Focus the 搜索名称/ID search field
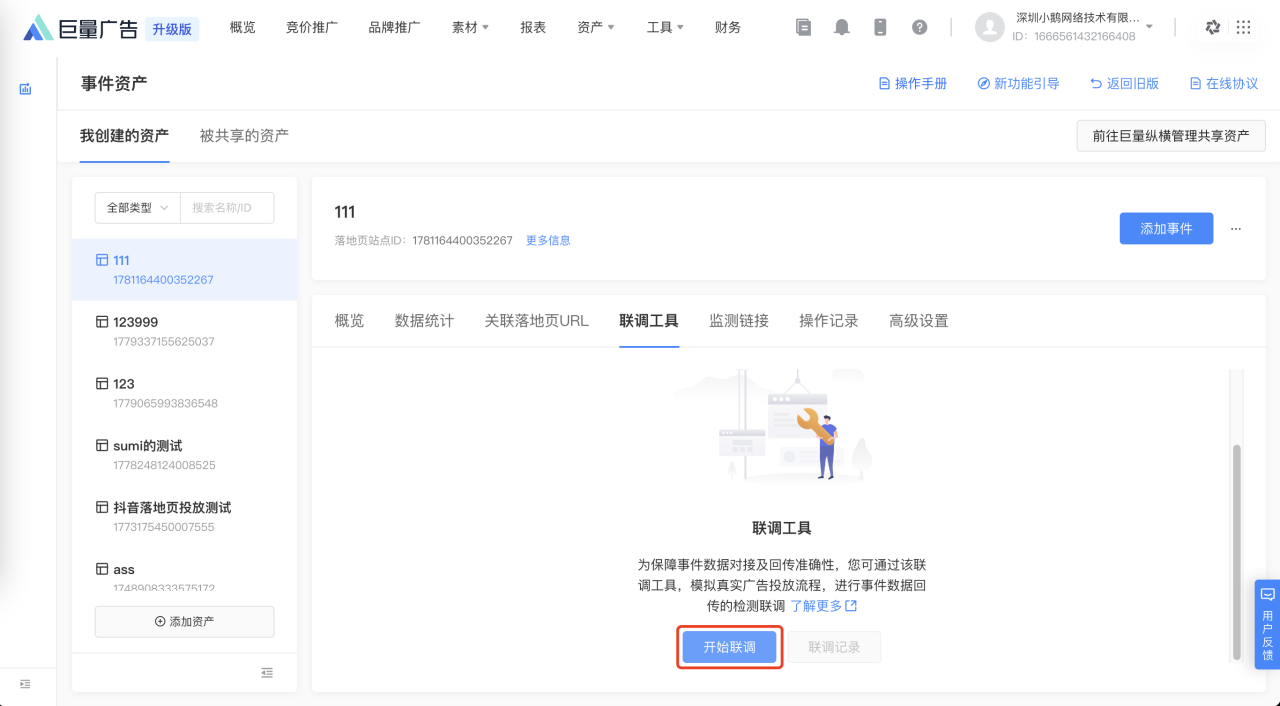Viewport: 1280px width, 706px height. [x=227, y=208]
